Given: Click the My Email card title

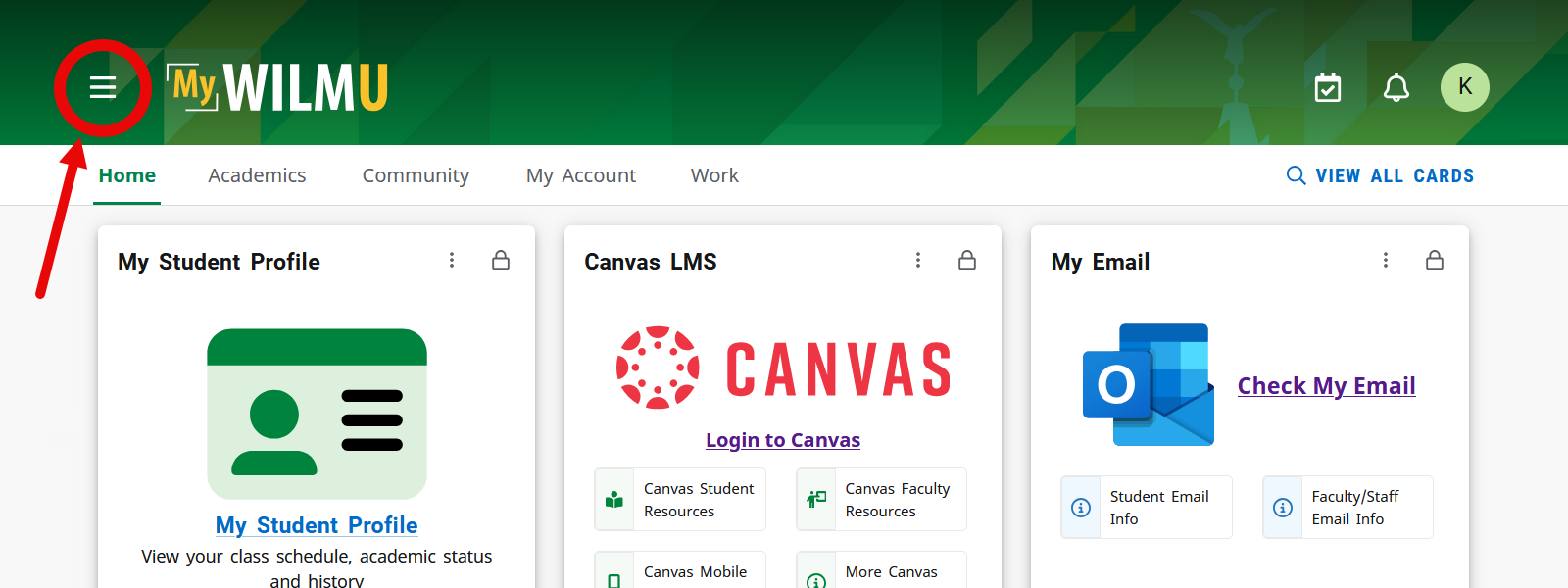Looking at the screenshot, I should pyautogui.click(x=1101, y=262).
